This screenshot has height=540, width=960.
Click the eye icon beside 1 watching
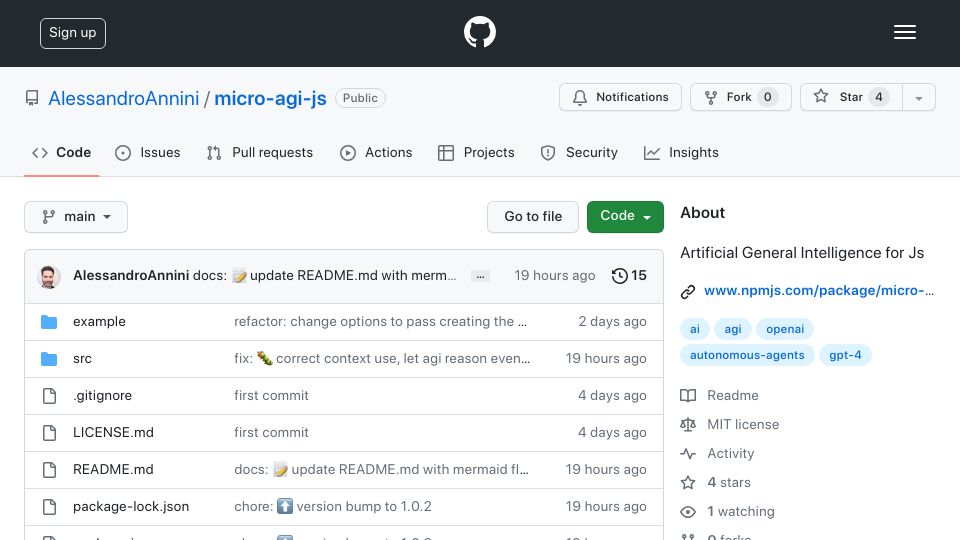688,512
